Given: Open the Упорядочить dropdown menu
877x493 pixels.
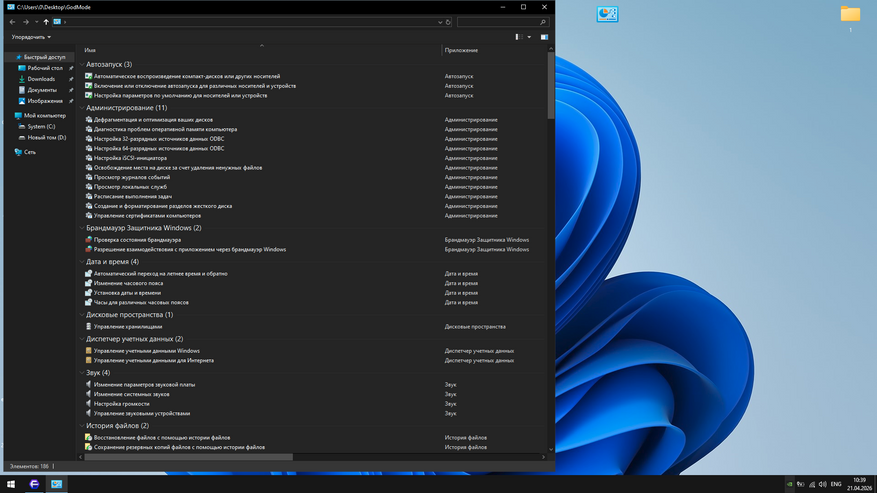Looking at the screenshot, I should pos(31,37).
